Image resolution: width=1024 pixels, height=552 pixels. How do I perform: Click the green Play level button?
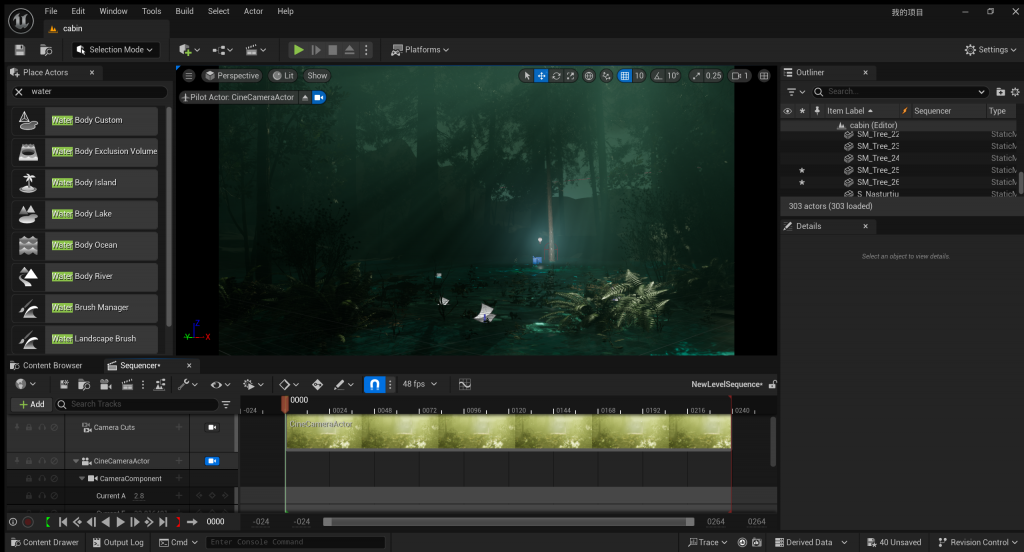298,49
